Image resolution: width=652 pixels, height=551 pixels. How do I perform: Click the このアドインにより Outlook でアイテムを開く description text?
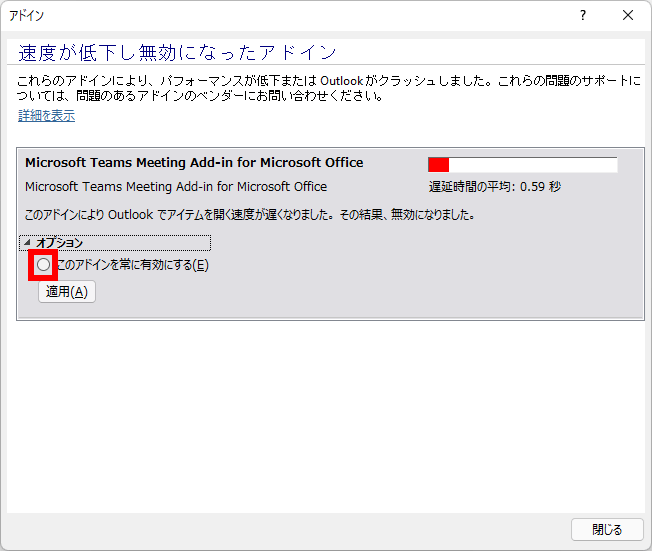tap(249, 215)
